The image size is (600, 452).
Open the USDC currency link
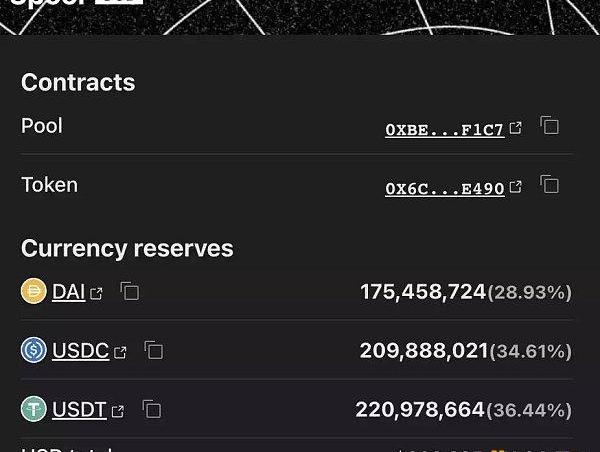coord(80,351)
